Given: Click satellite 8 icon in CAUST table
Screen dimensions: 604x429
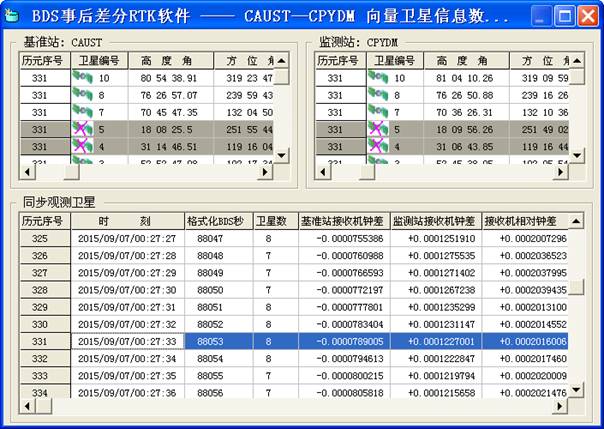Looking at the screenshot, I should [x=81, y=95].
